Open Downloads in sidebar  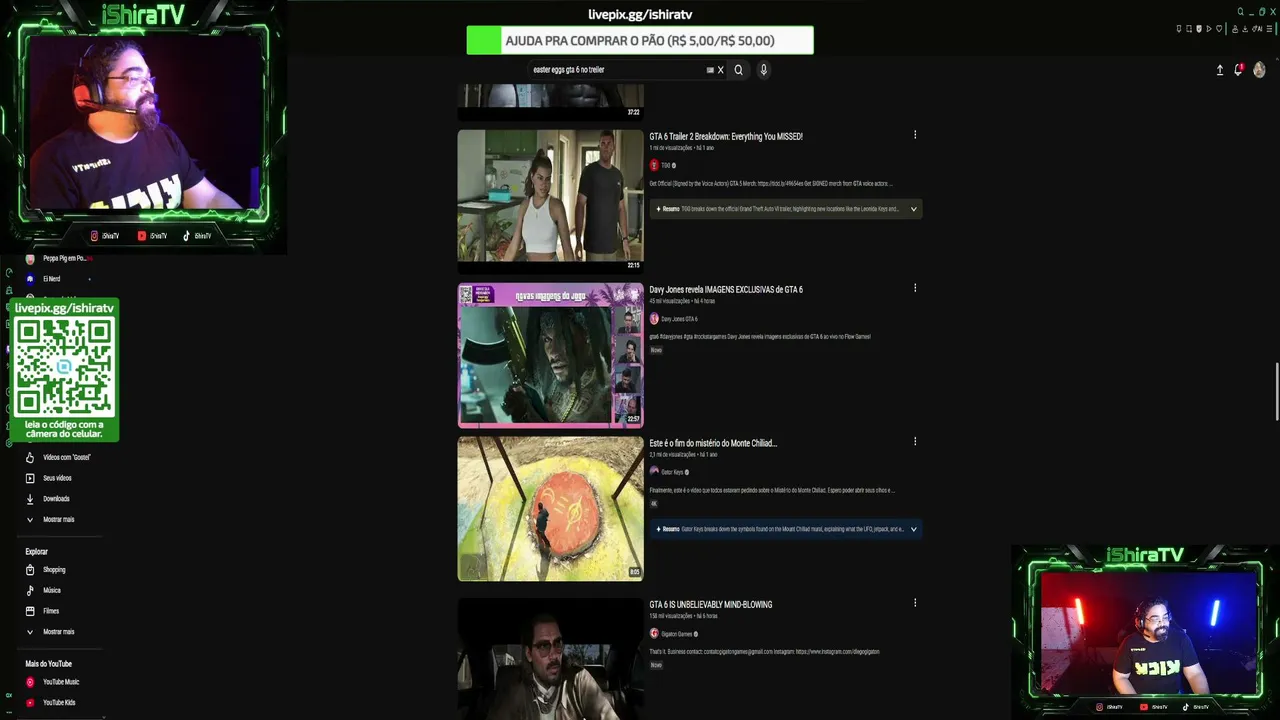coord(56,499)
